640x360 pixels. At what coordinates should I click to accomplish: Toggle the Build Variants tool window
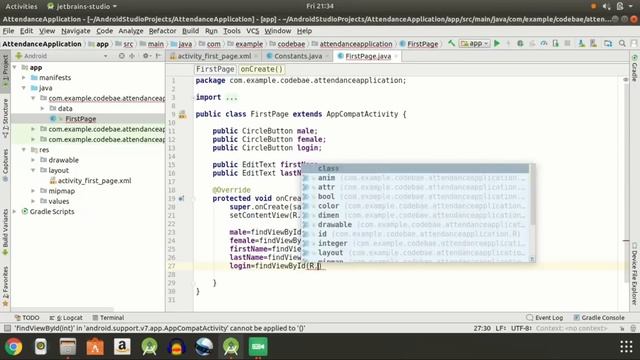pyautogui.click(x=5, y=232)
